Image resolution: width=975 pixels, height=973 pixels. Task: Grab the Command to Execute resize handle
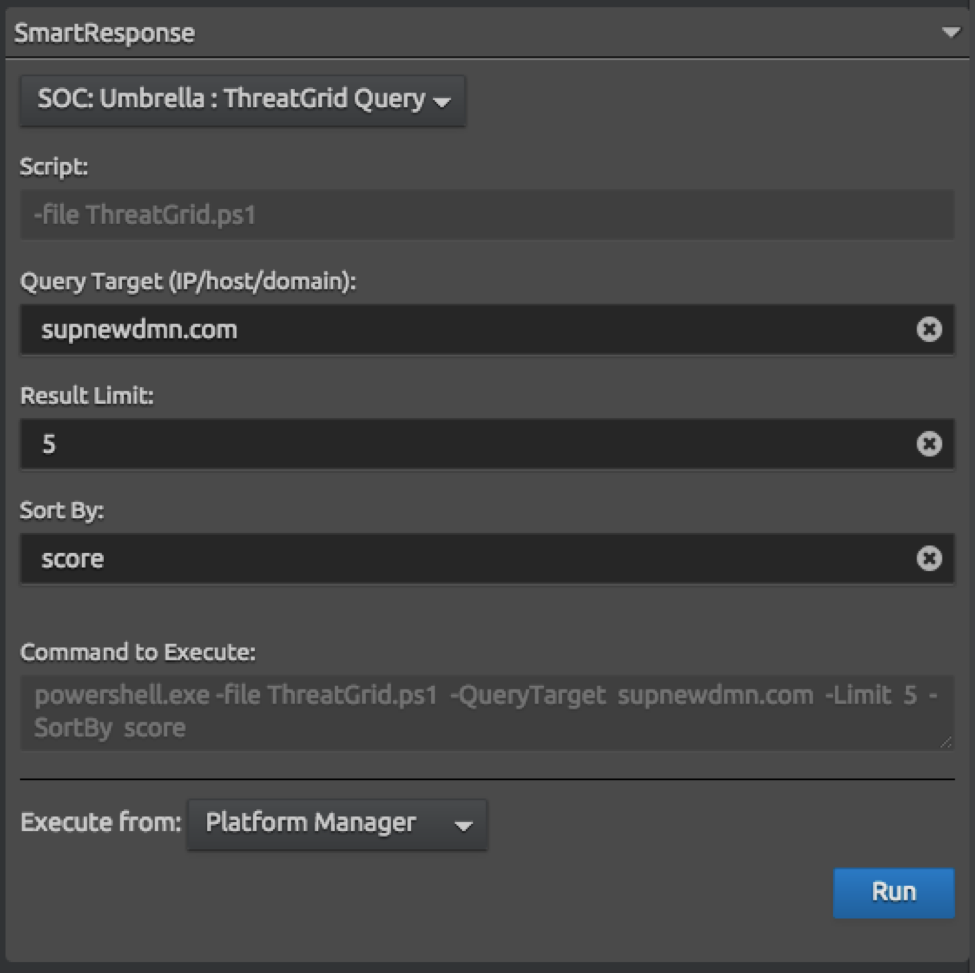[x=946, y=742]
